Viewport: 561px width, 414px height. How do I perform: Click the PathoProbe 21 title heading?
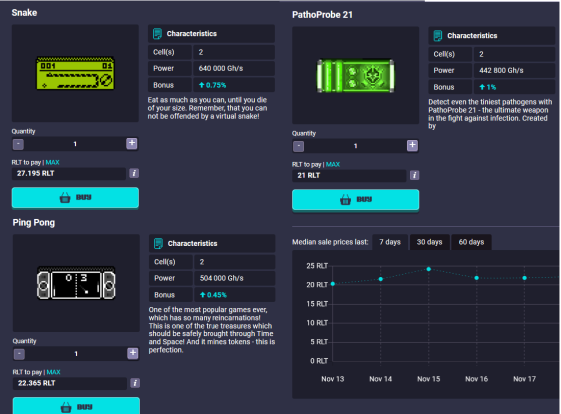322,15
